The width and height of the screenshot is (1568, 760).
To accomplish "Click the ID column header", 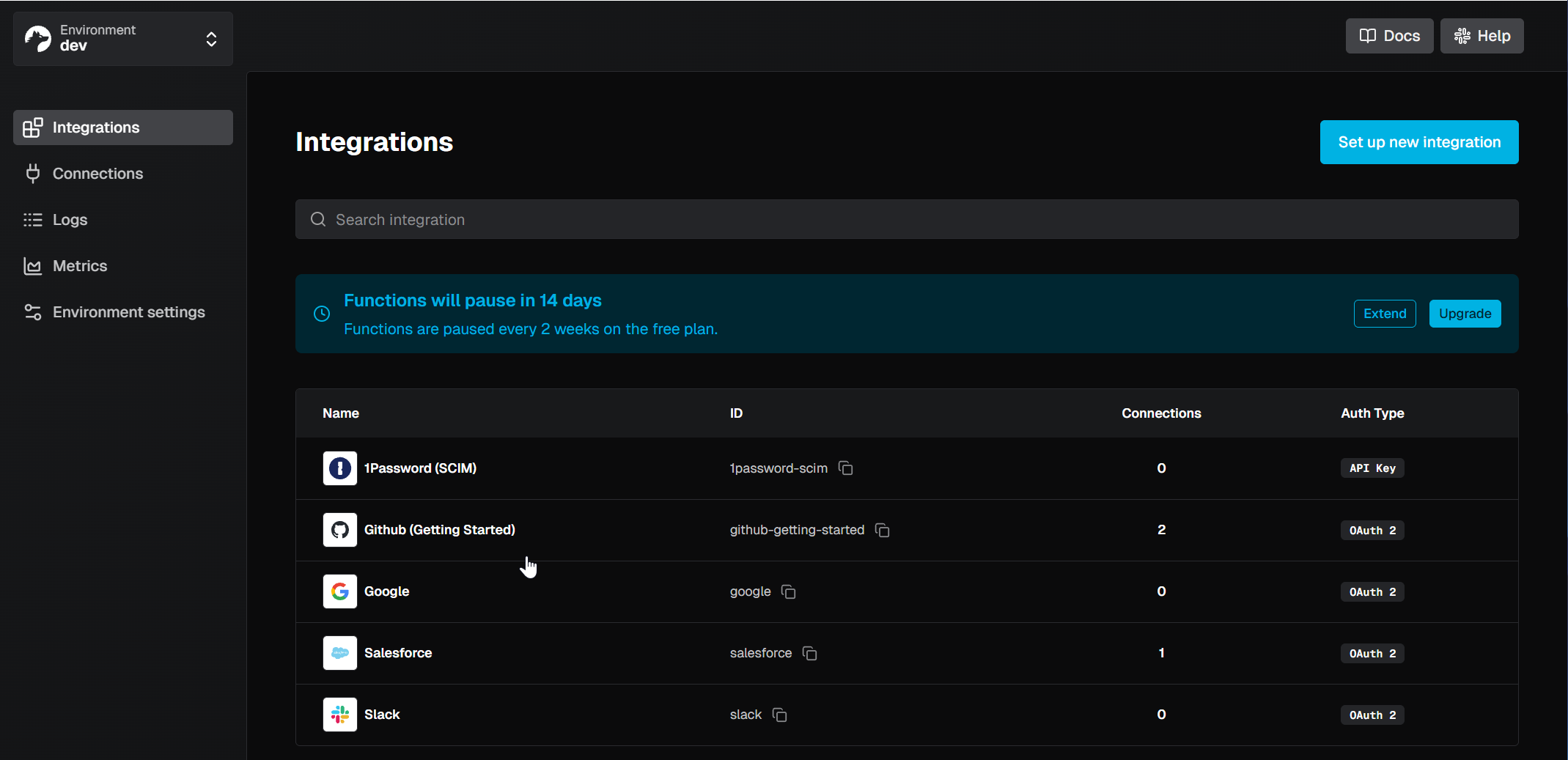I will point(736,413).
